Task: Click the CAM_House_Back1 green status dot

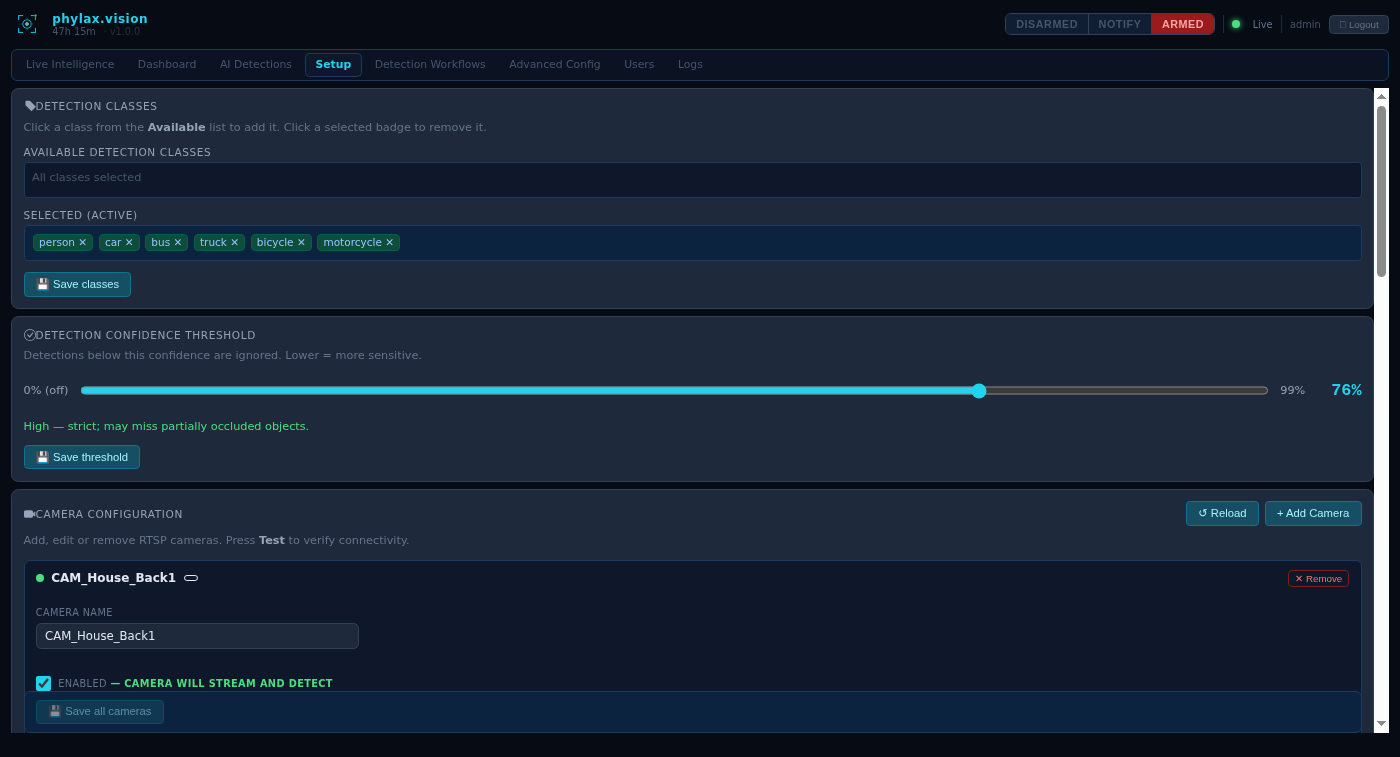Action: coord(40,578)
